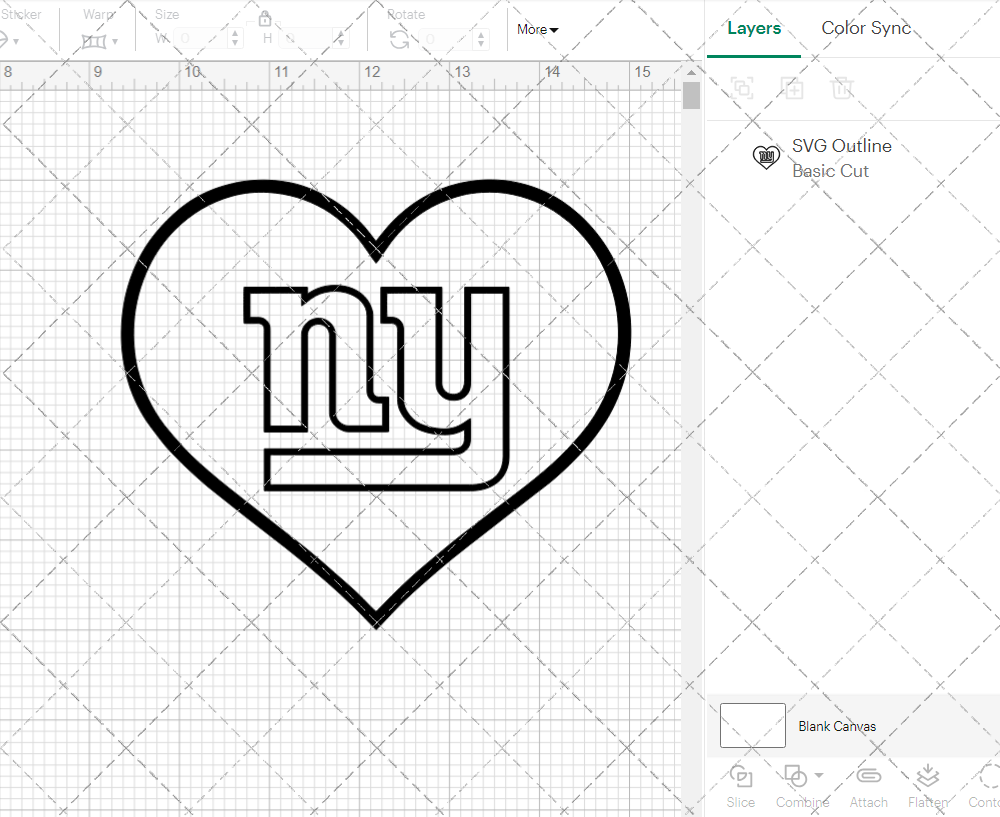
Task: Open the More dropdown
Action: click(x=537, y=30)
